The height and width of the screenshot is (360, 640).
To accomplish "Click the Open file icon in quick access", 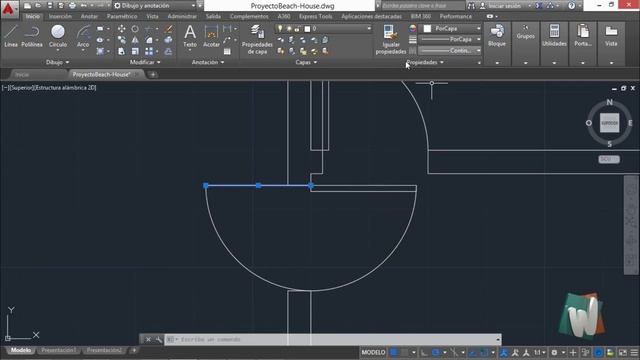I will tap(38, 6).
